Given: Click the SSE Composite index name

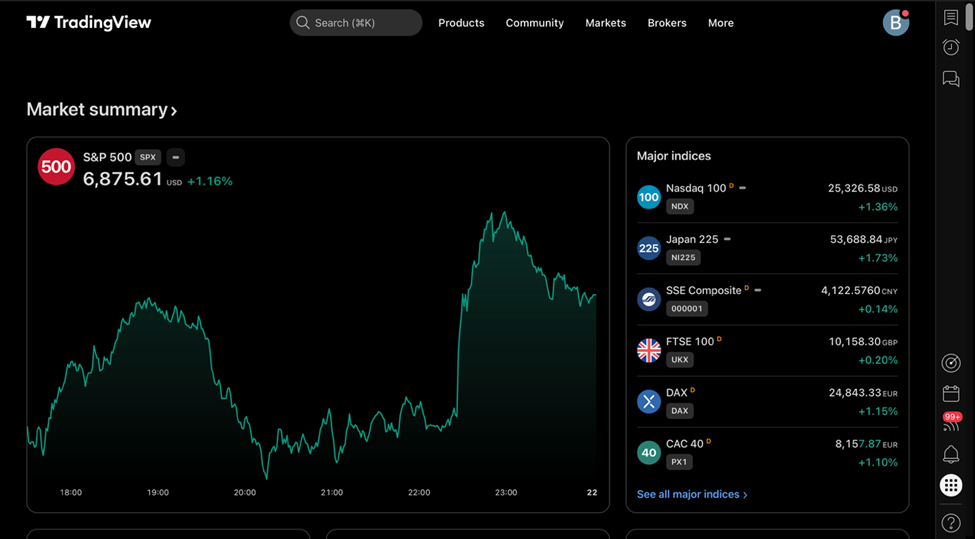Looking at the screenshot, I should click(x=703, y=290).
